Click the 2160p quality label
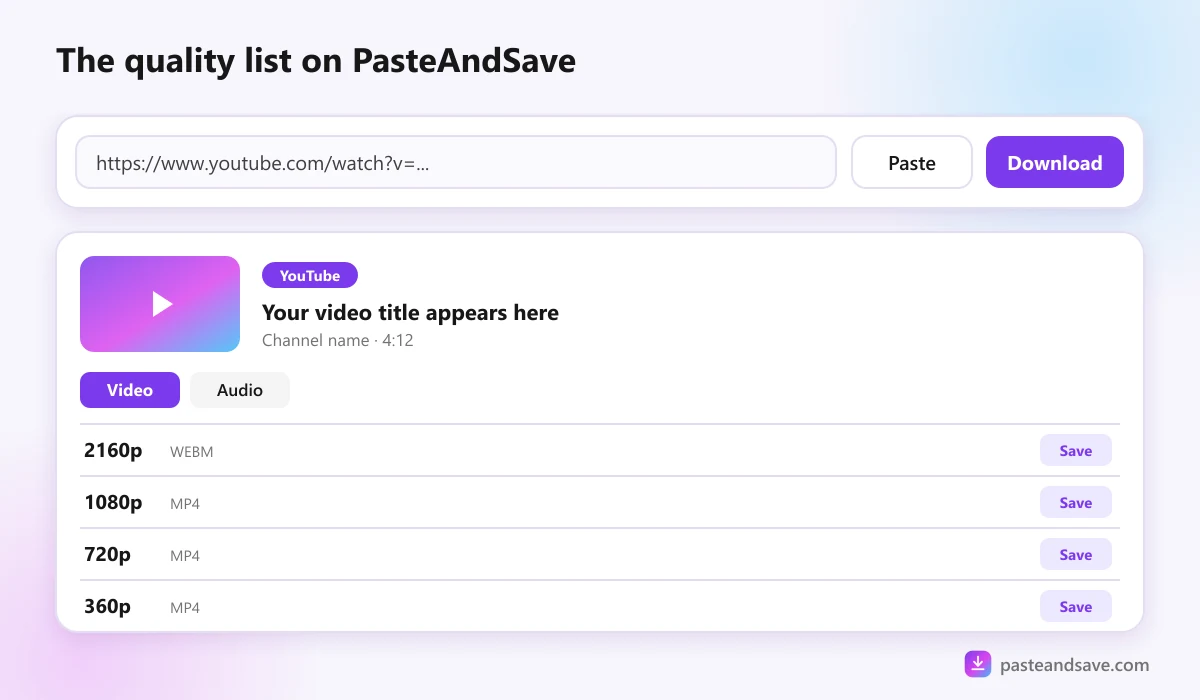 click(113, 450)
